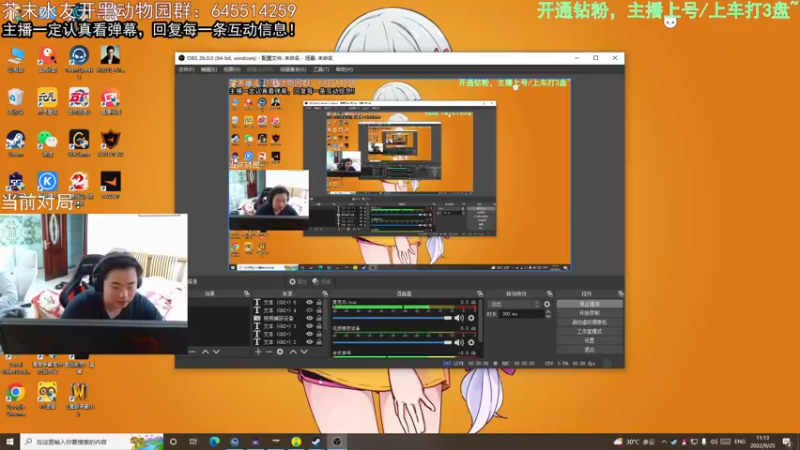The width and height of the screenshot is (800, 450).
Task: Lock the 文本 (GDI+) 5 source
Action: coord(319,303)
